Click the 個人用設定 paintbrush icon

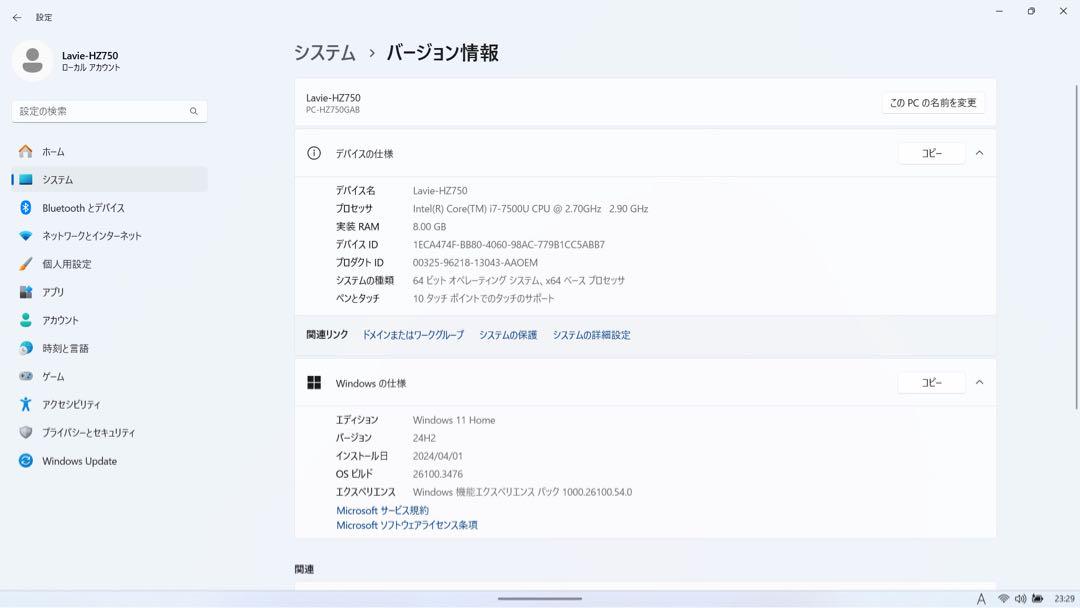point(25,264)
